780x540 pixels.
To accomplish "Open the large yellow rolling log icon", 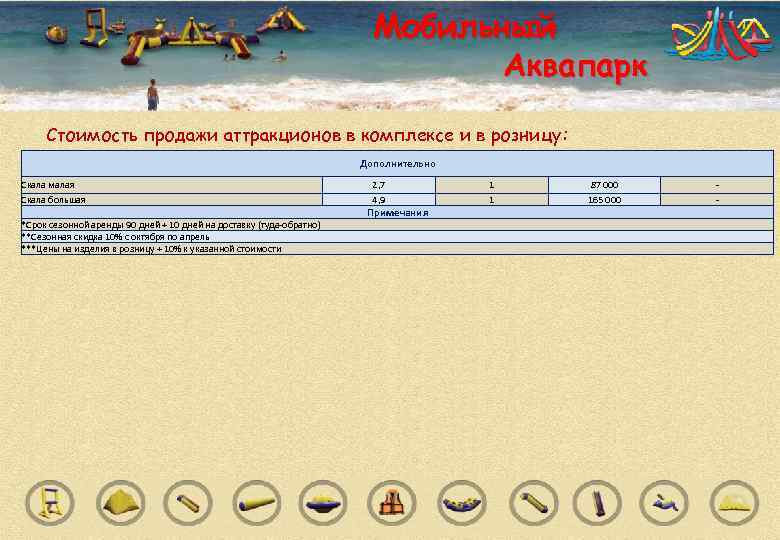I will (x=257, y=503).
